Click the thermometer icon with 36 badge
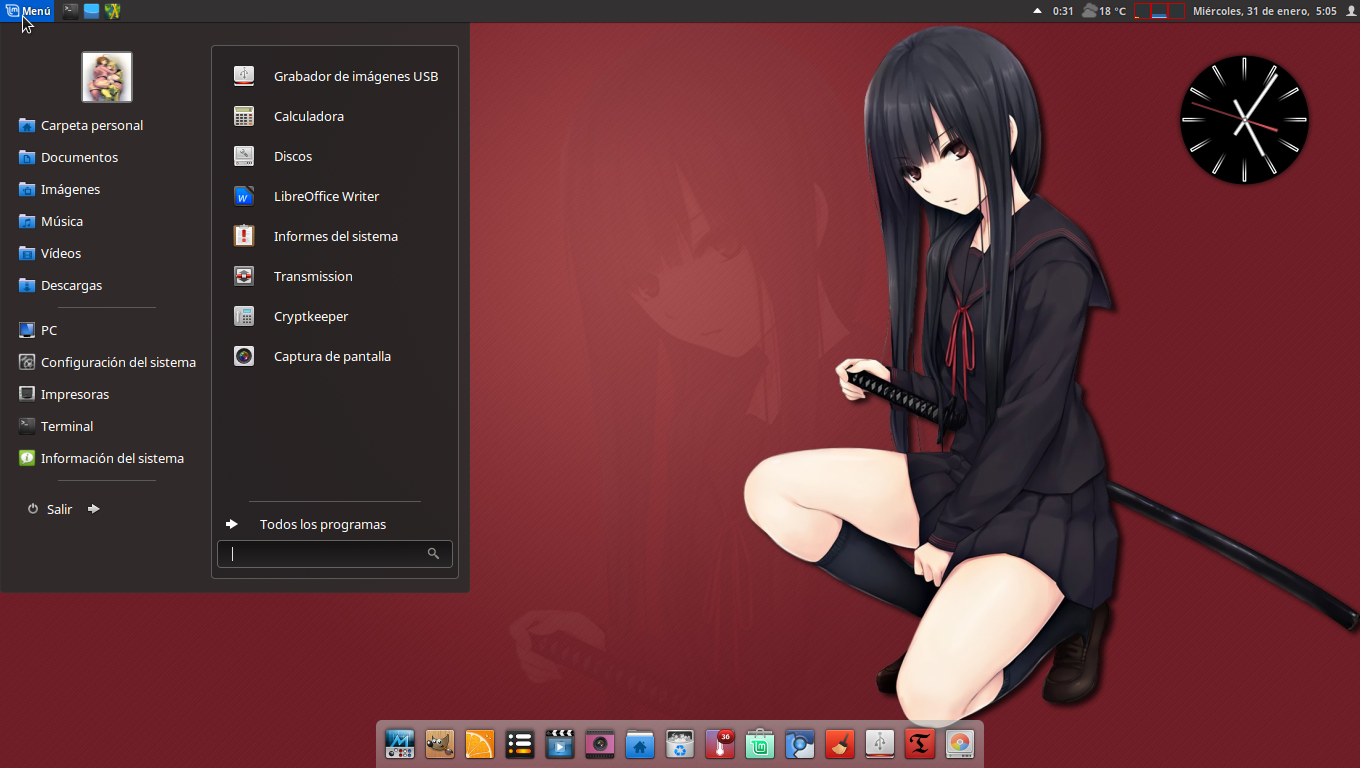Screen dimensions: 1360x768 point(720,743)
